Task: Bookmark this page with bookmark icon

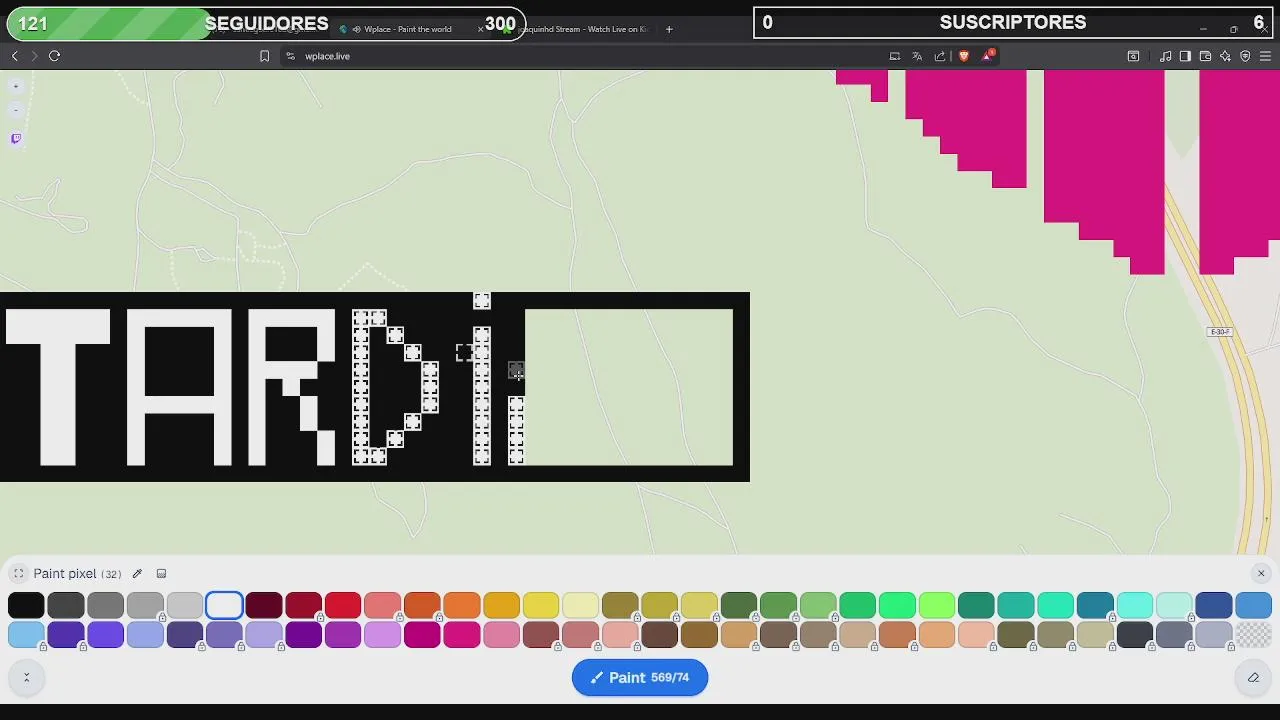Action: (x=264, y=56)
